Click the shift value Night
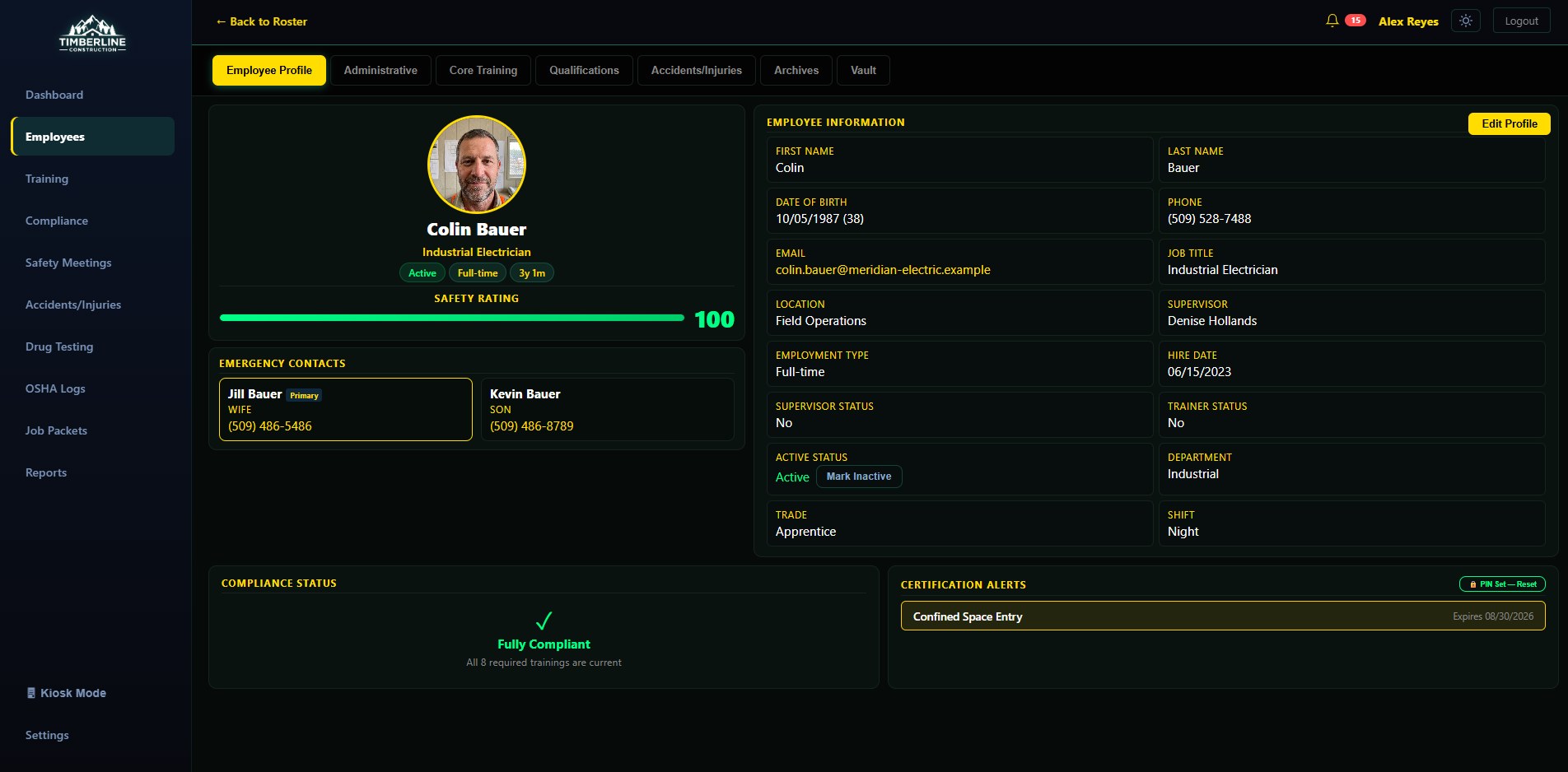This screenshot has width=1568, height=772. [x=1183, y=532]
